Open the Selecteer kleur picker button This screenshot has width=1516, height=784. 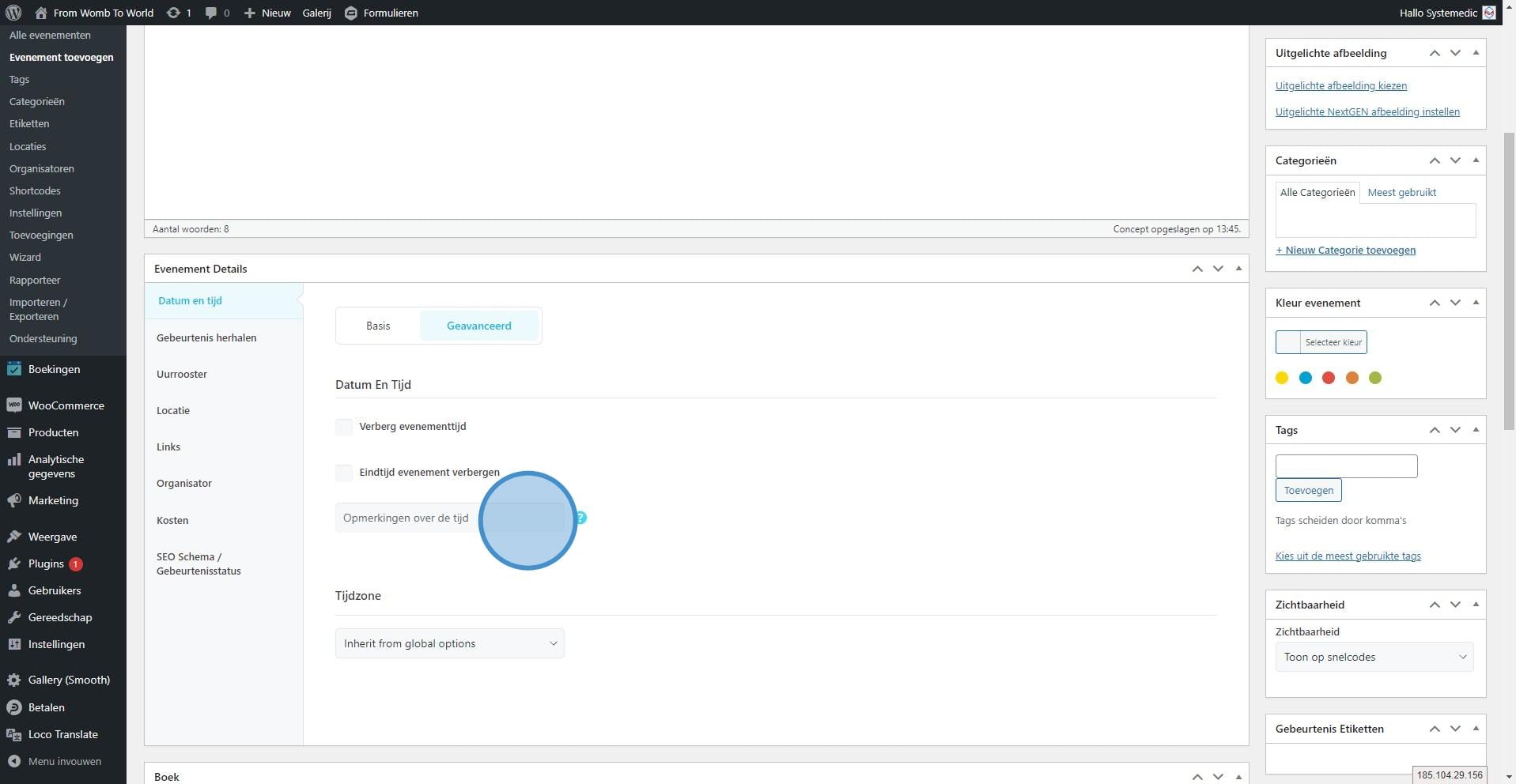point(1321,342)
